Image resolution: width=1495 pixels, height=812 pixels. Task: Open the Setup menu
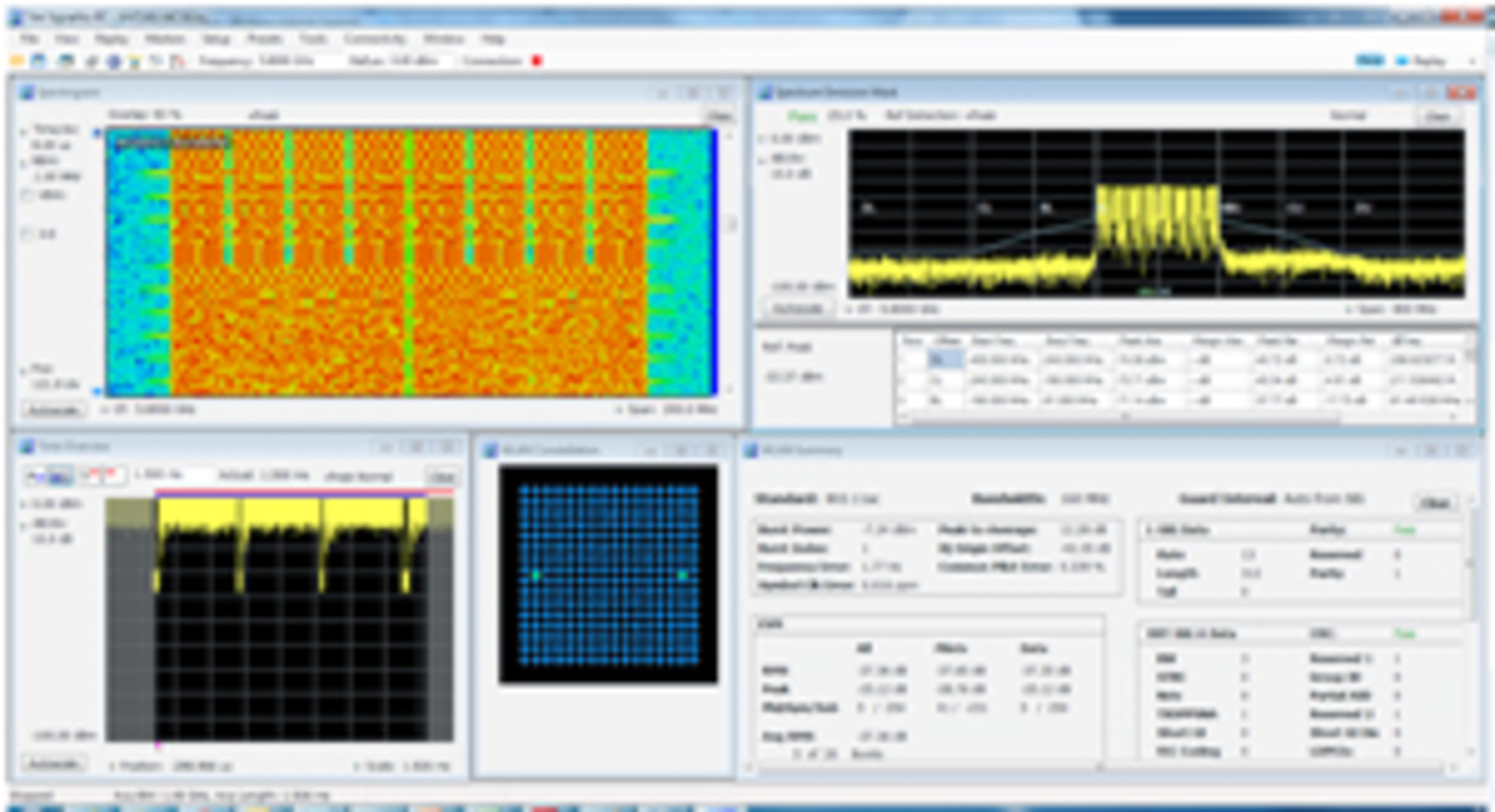click(216, 38)
